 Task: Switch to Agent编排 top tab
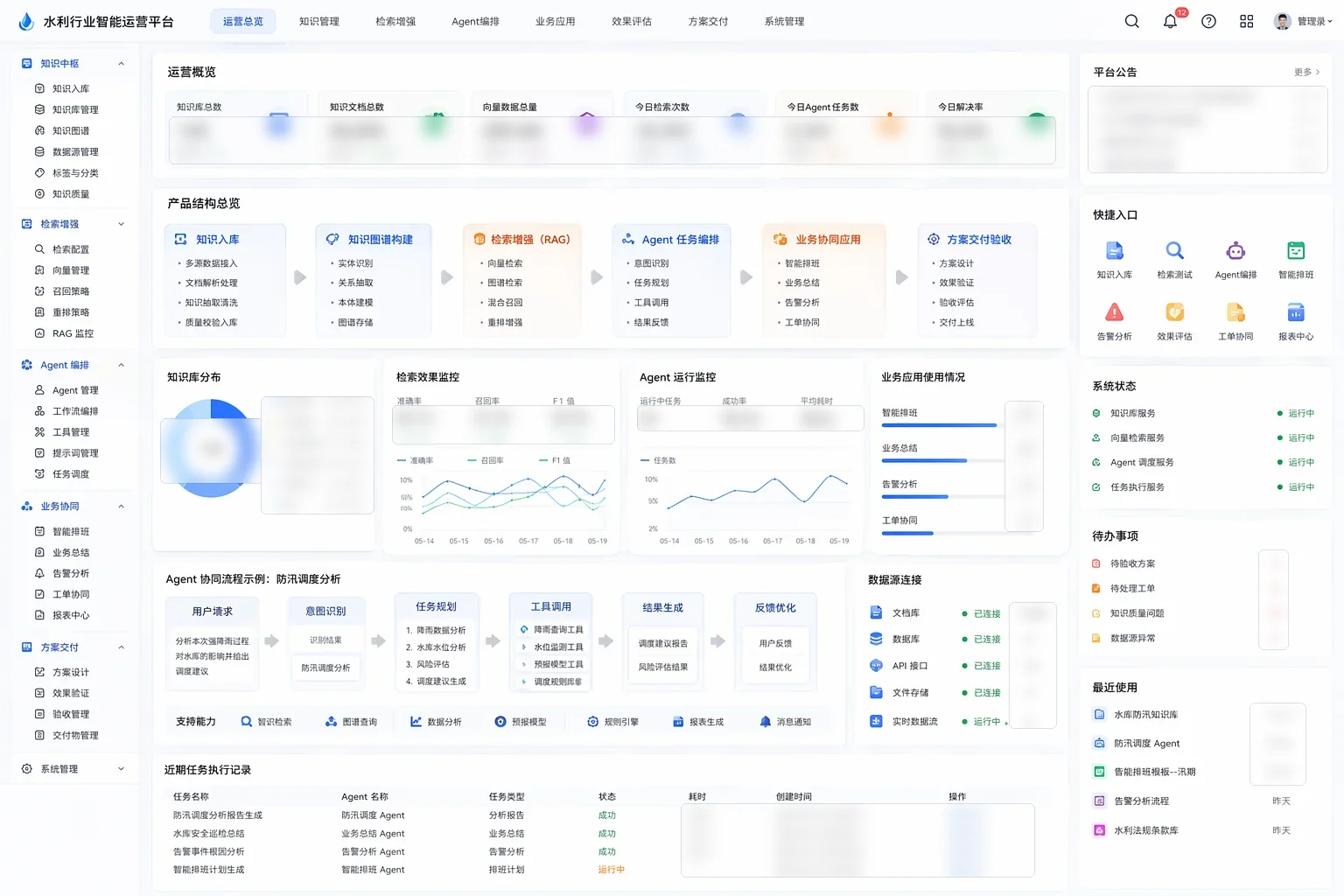pyautogui.click(x=475, y=21)
